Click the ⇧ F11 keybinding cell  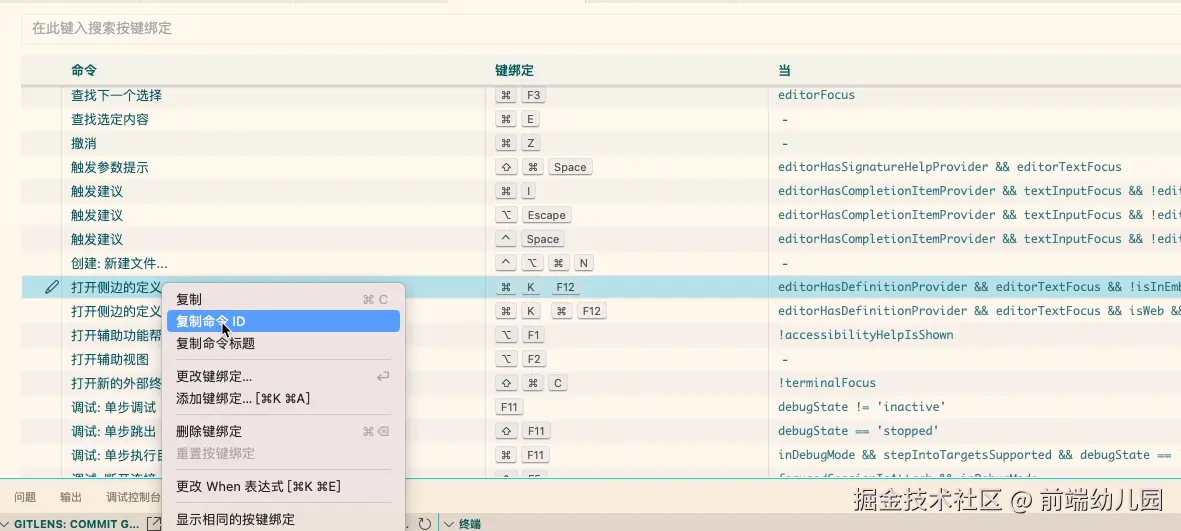[x=523, y=432]
